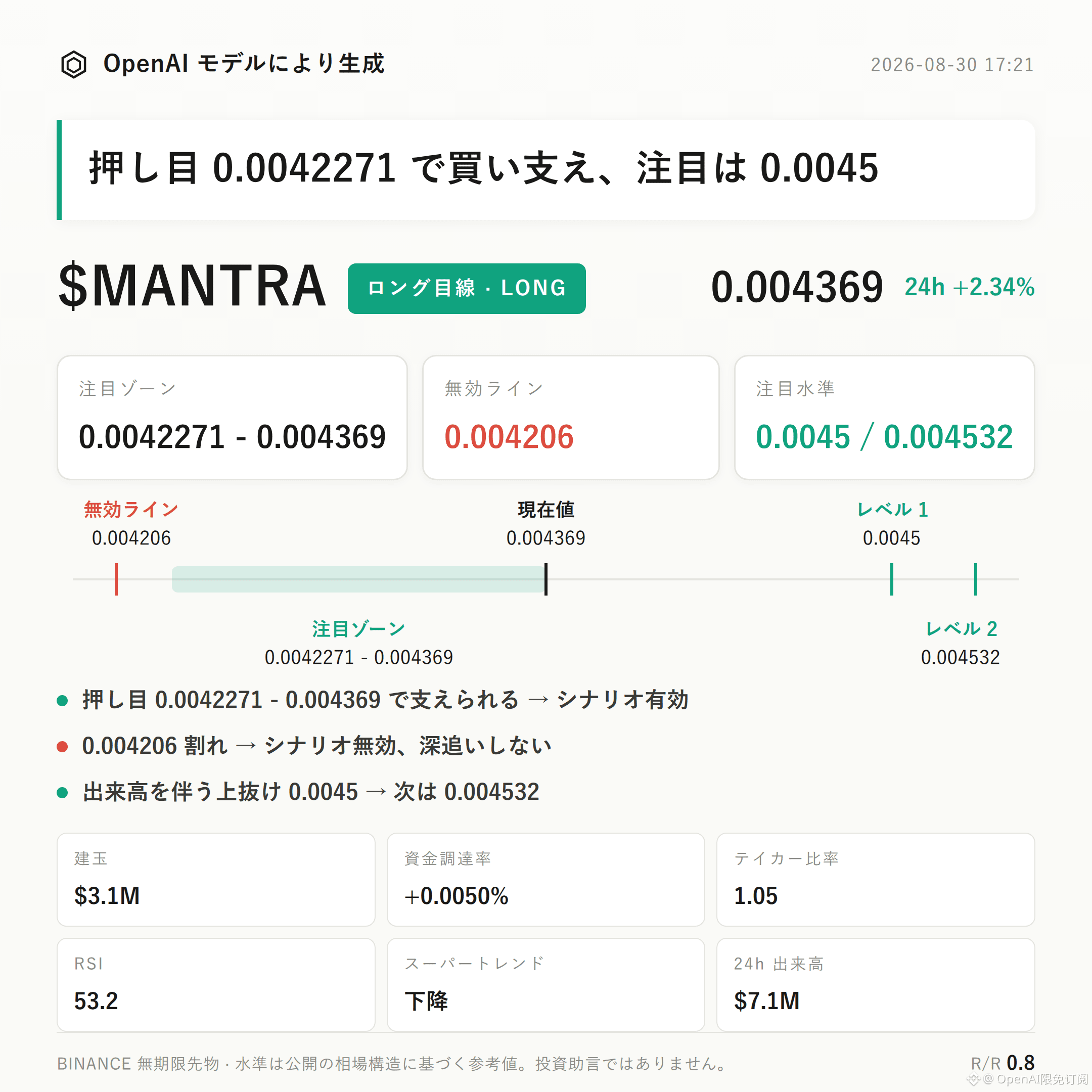The width and height of the screenshot is (1092, 1092).
Task: Click the shaded green zone bar on the scale
Action: (x=358, y=579)
